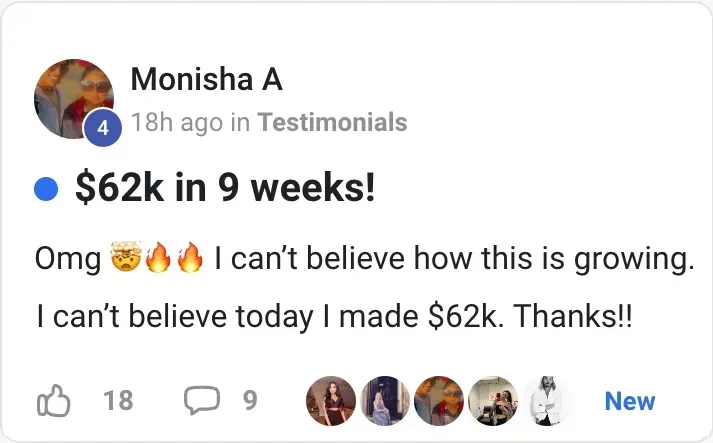Open Monisha A's profile picture

[72, 97]
